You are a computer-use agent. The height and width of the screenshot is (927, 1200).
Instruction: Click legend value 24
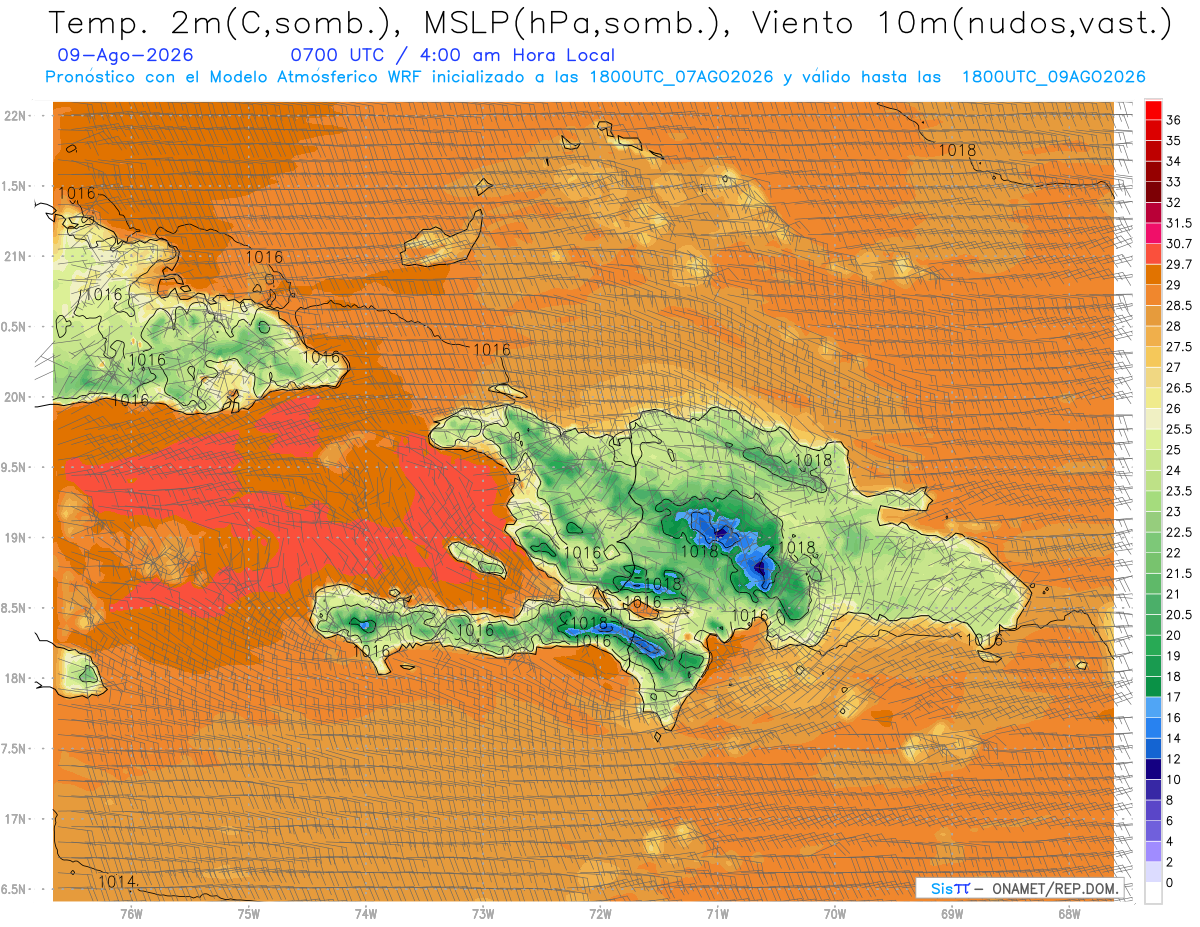(1173, 470)
